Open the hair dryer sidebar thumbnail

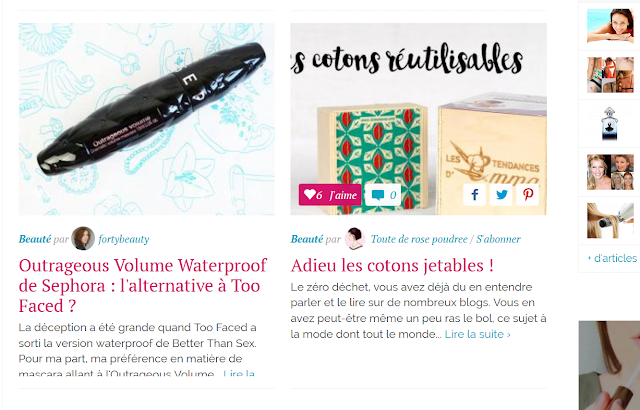tap(610, 220)
